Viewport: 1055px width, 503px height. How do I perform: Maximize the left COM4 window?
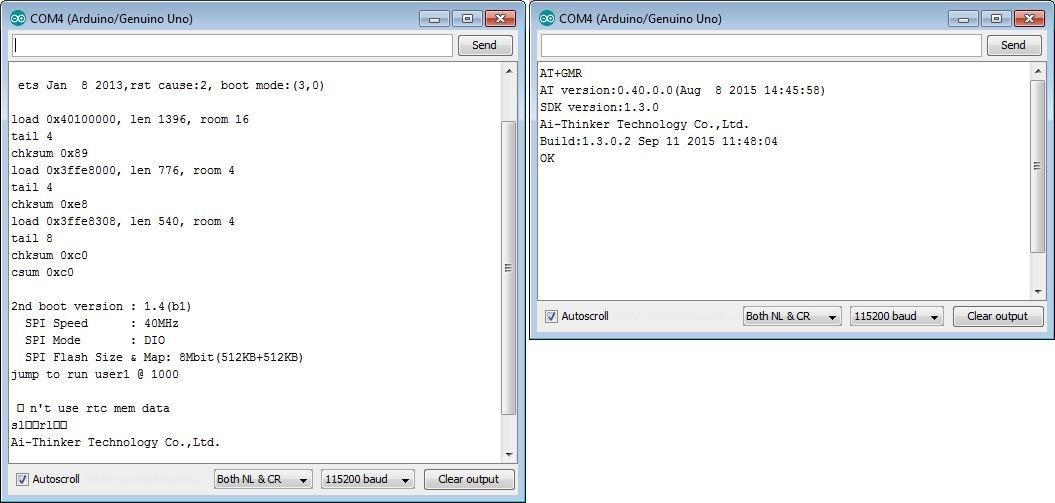[x=468, y=19]
